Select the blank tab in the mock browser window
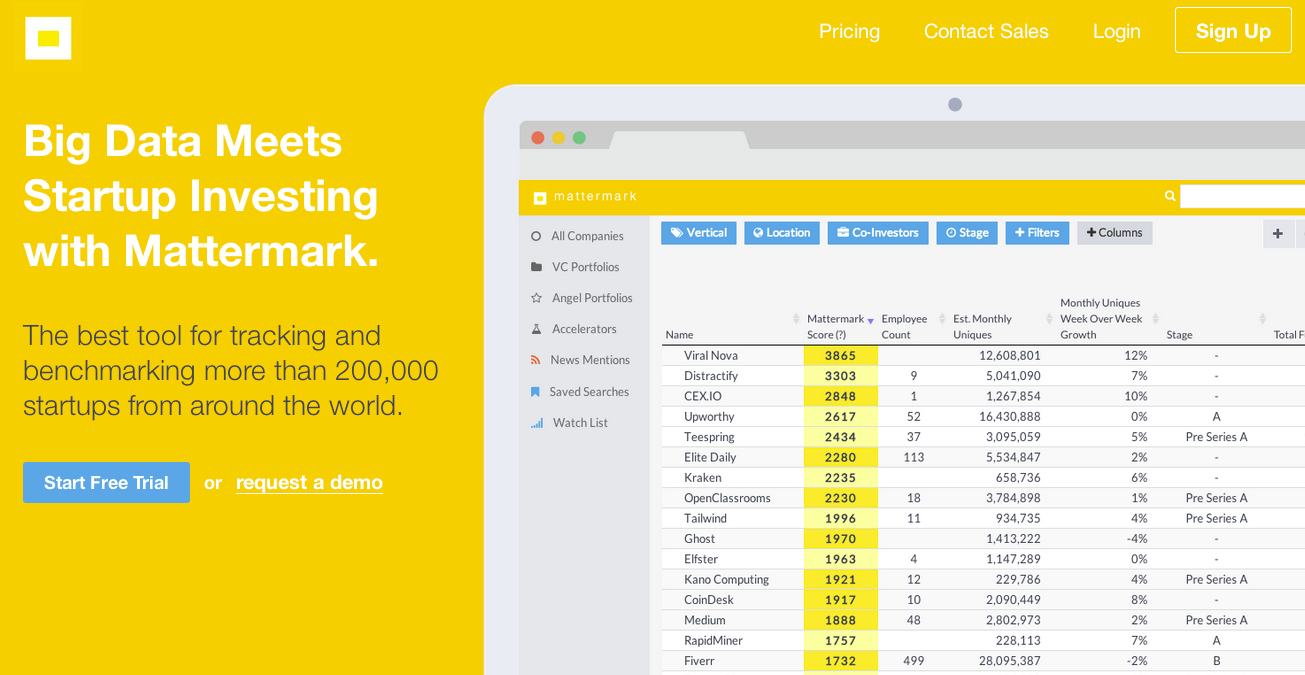The width and height of the screenshot is (1305, 675). point(679,141)
